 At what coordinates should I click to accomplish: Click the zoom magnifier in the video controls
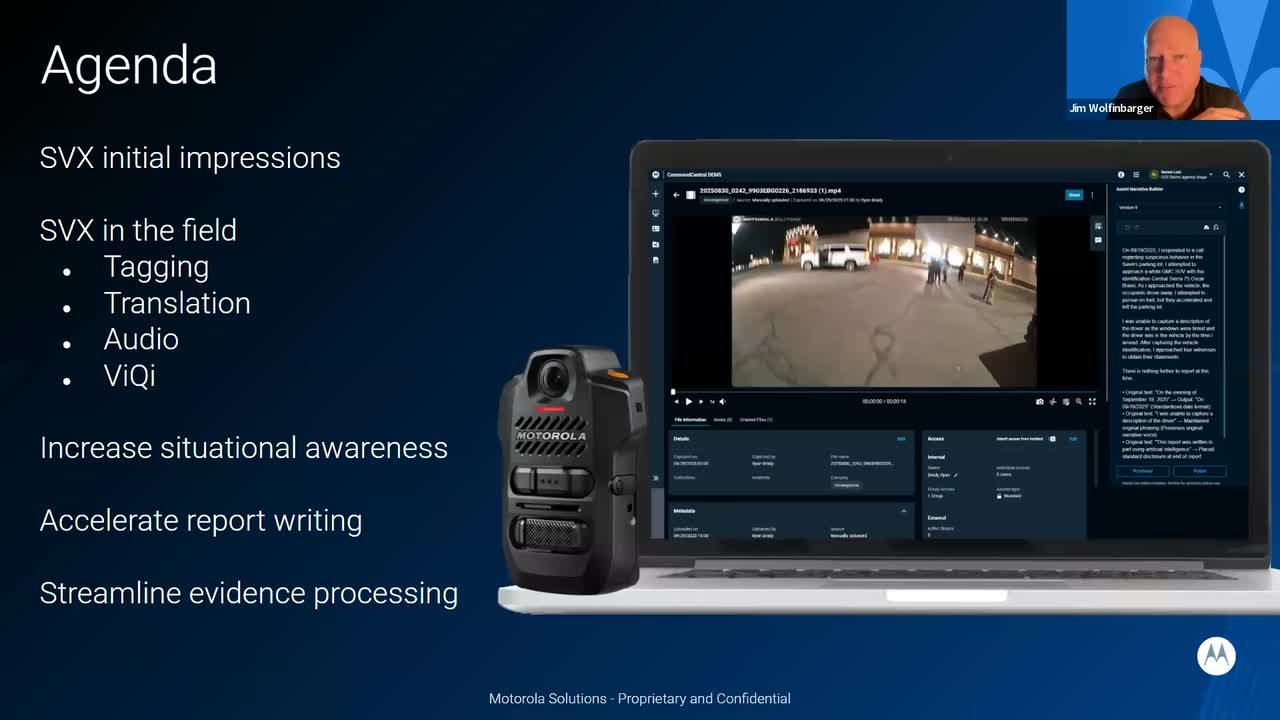1079,401
